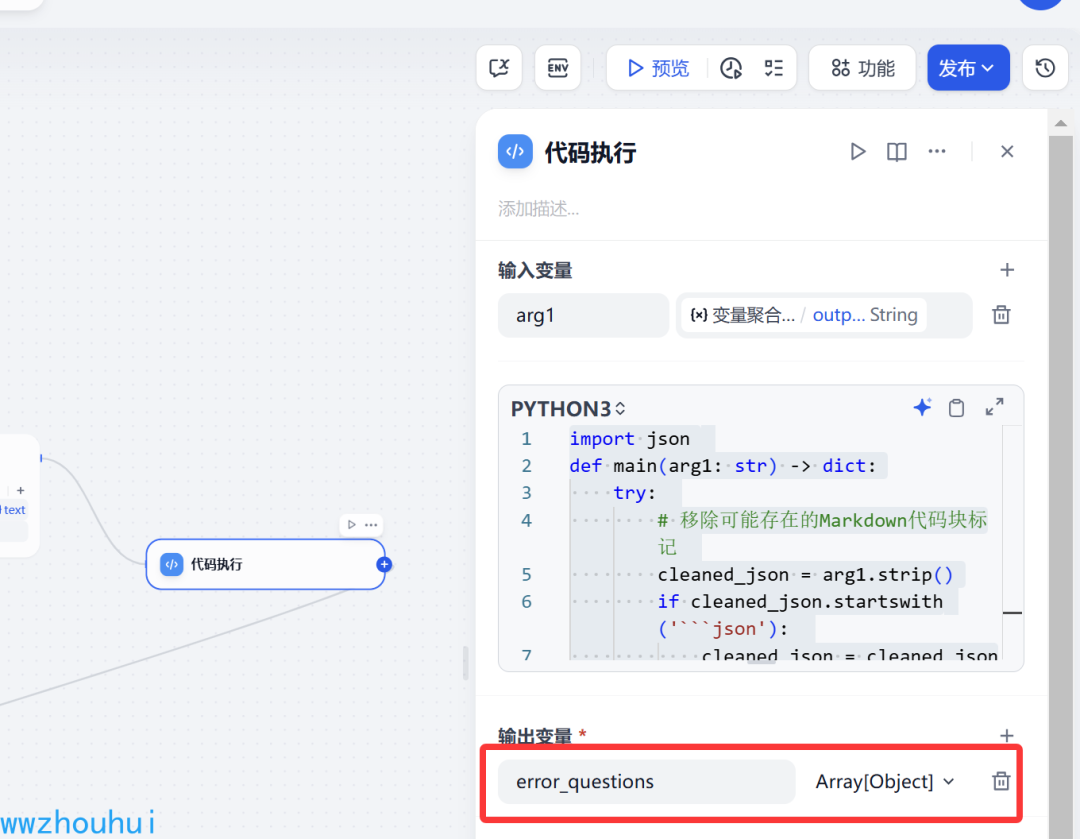Open the more options ellipsis in panel header
Image resolution: width=1080 pixels, height=839 pixels.
[936, 152]
